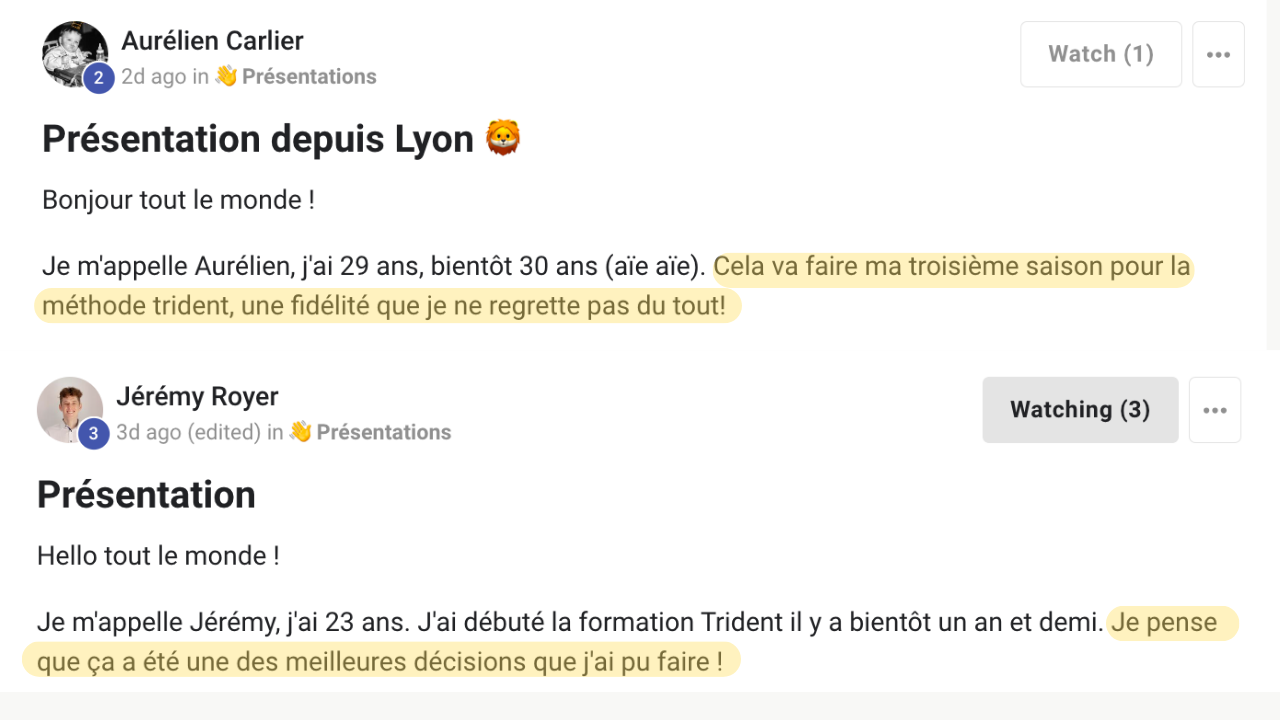Image resolution: width=1280 pixels, height=720 pixels.
Task: Toggle Watch (1) on Aurélien's post
Action: [1101, 54]
